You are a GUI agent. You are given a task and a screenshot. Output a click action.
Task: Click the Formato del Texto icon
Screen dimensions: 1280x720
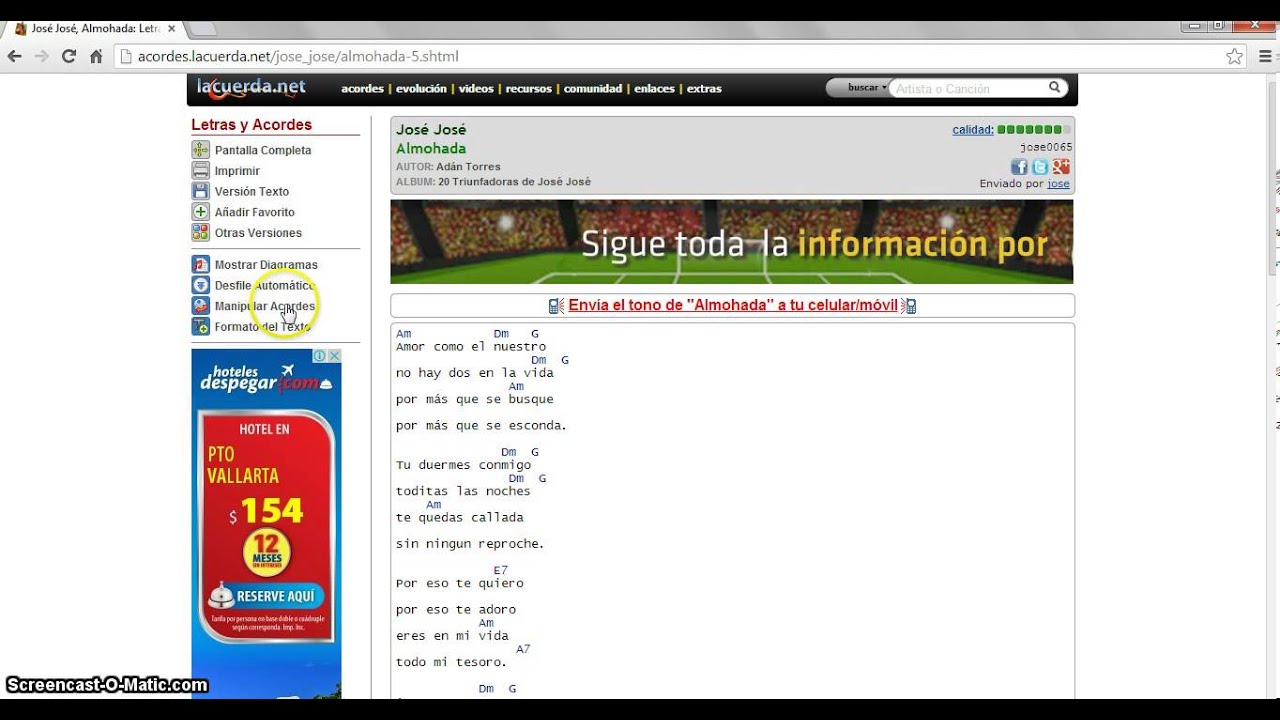[x=200, y=327]
